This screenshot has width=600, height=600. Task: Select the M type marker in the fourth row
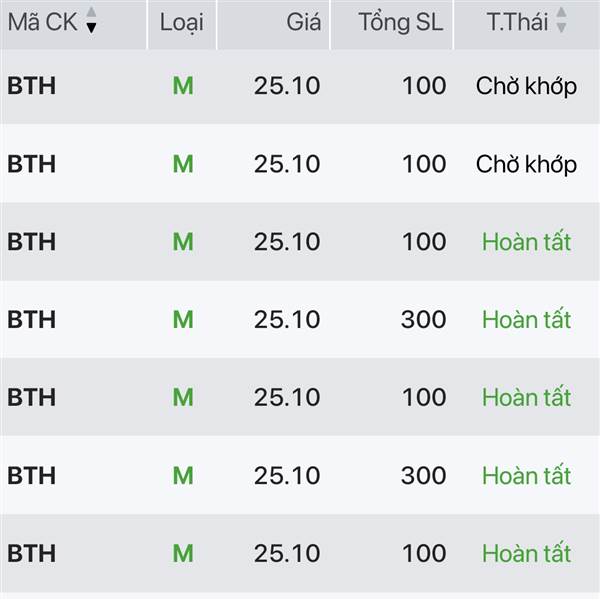[182, 320]
